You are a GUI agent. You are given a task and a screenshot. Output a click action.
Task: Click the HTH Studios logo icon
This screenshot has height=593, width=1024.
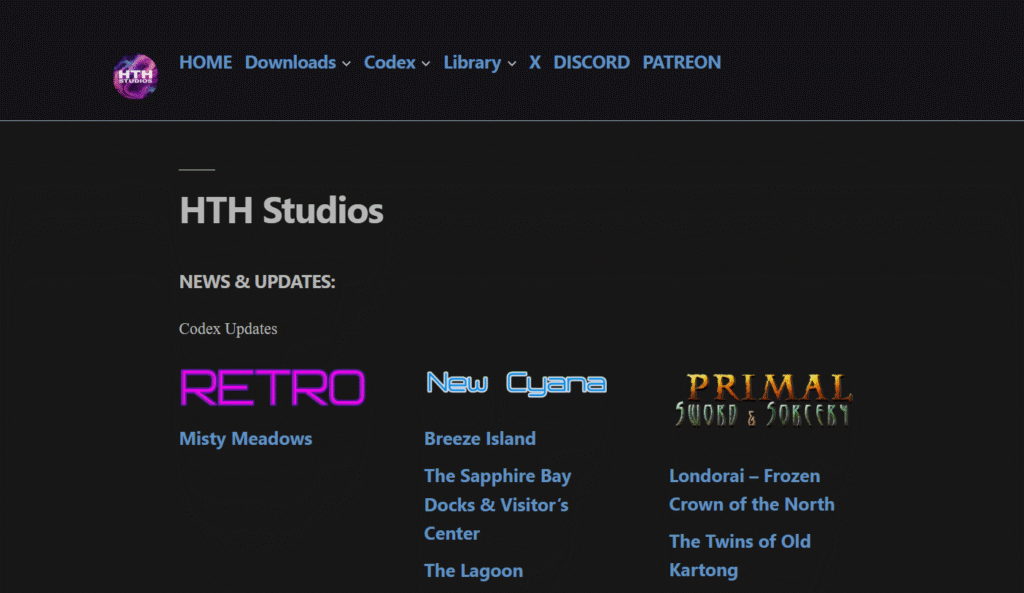(x=135, y=75)
